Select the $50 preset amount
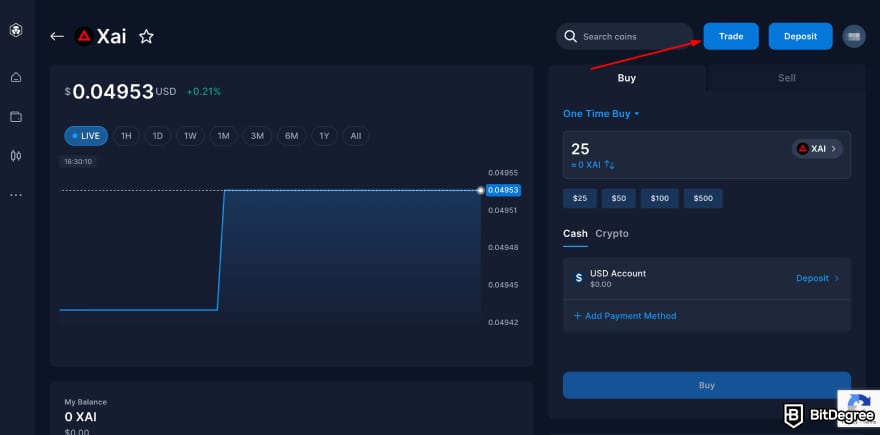The width and height of the screenshot is (880, 435). [618, 198]
